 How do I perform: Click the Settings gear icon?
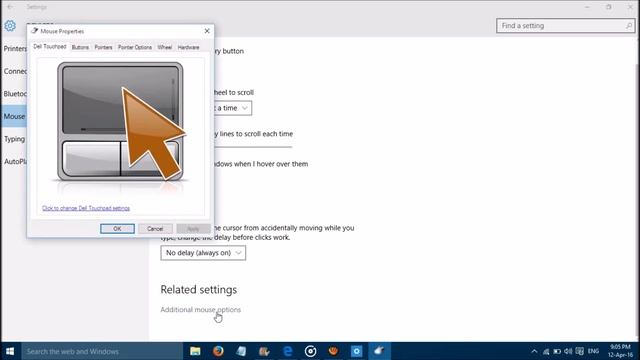10,26
